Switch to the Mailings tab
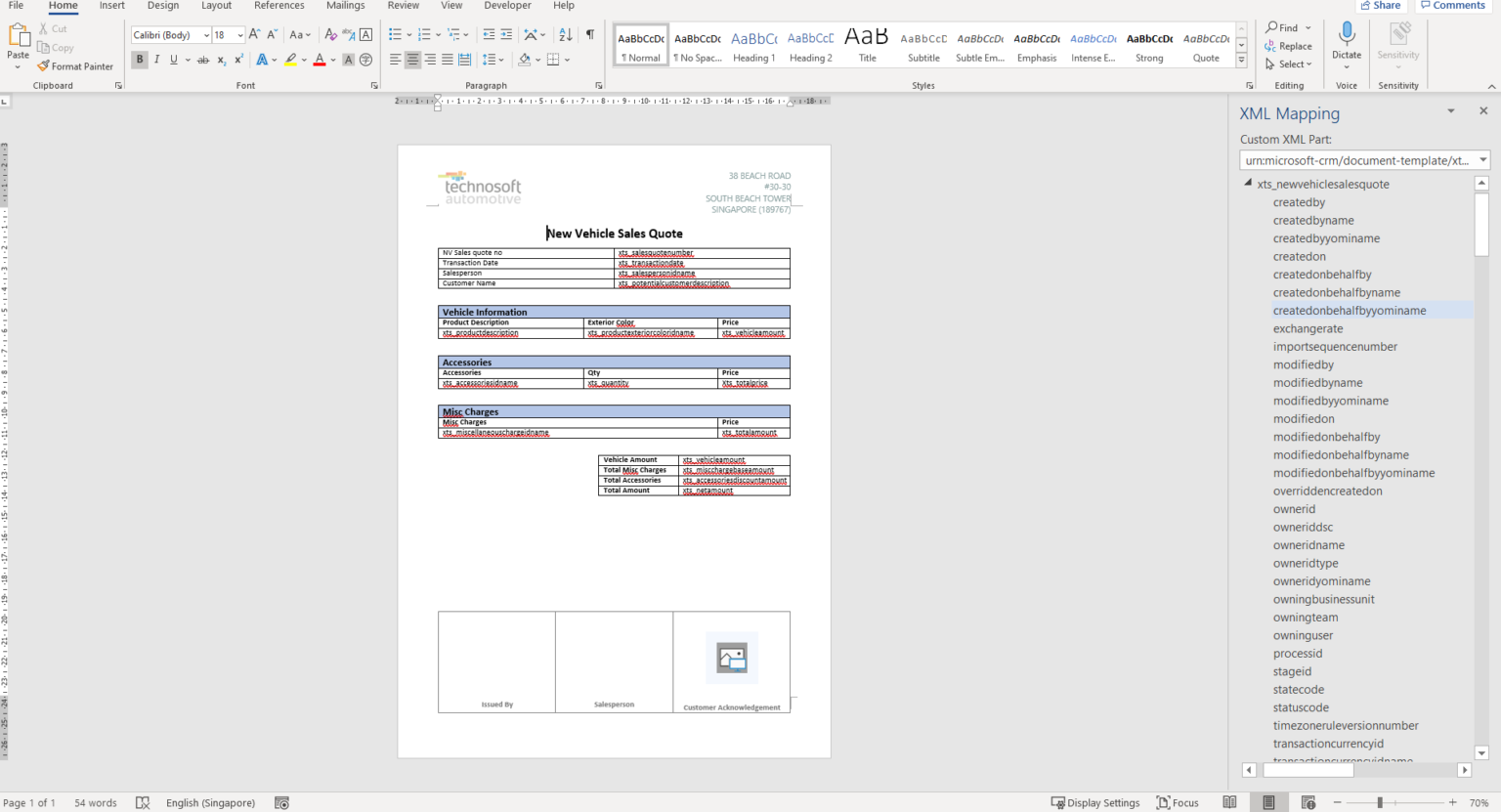Viewport: 1501px width, 812px height. click(x=345, y=6)
